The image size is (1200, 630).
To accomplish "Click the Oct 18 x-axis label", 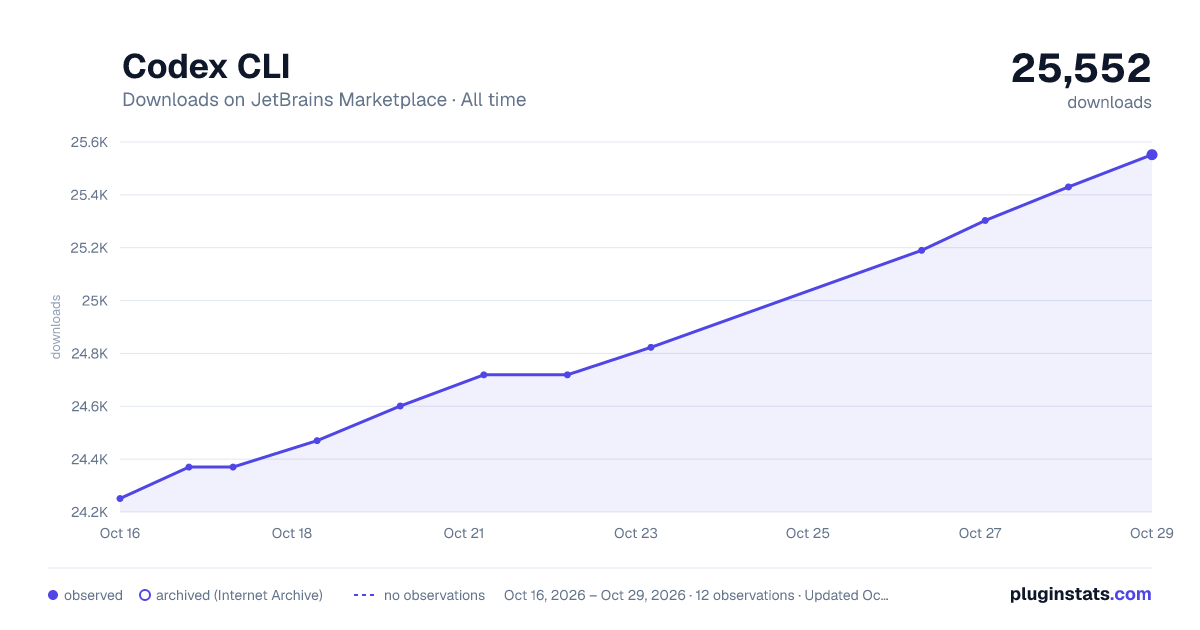I will pyautogui.click(x=292, y=533).
